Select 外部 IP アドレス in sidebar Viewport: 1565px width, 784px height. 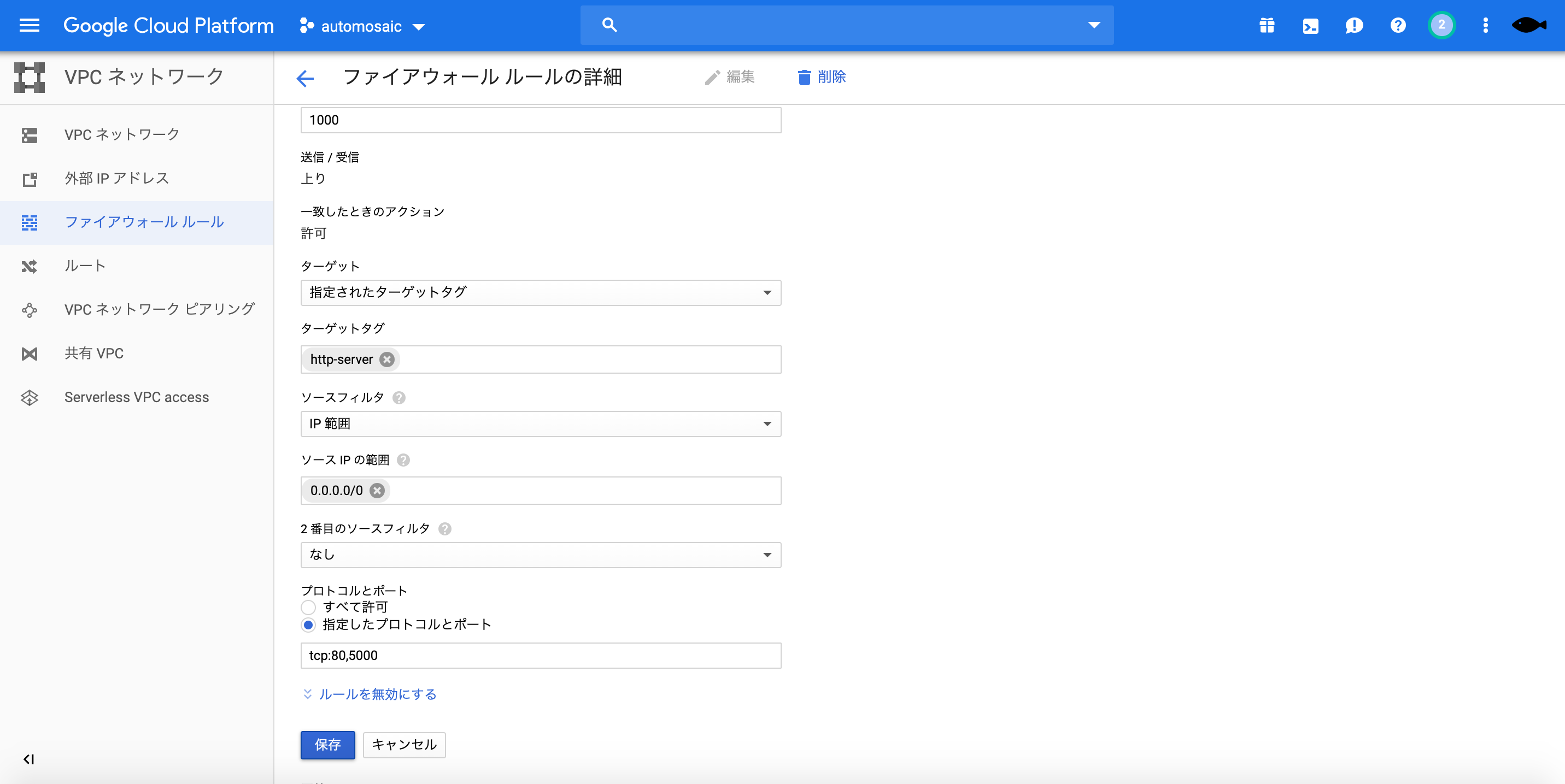tap(137, 179)
